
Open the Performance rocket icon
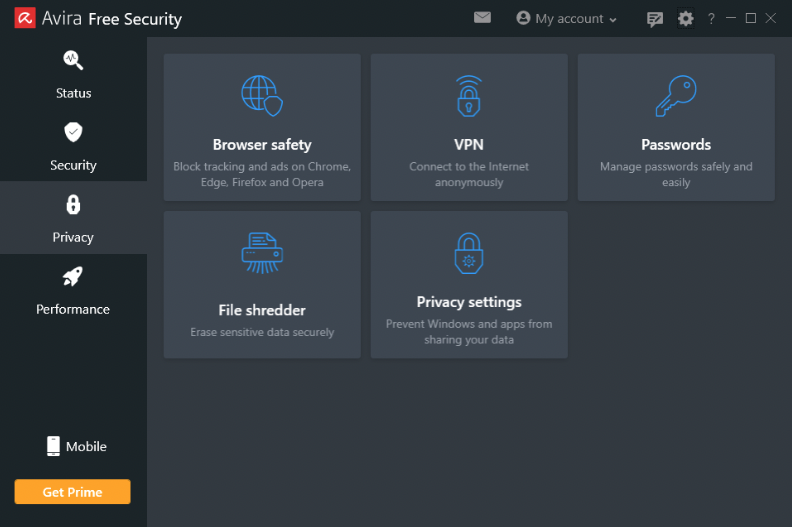pyautogui.click(x=73, y=276)
